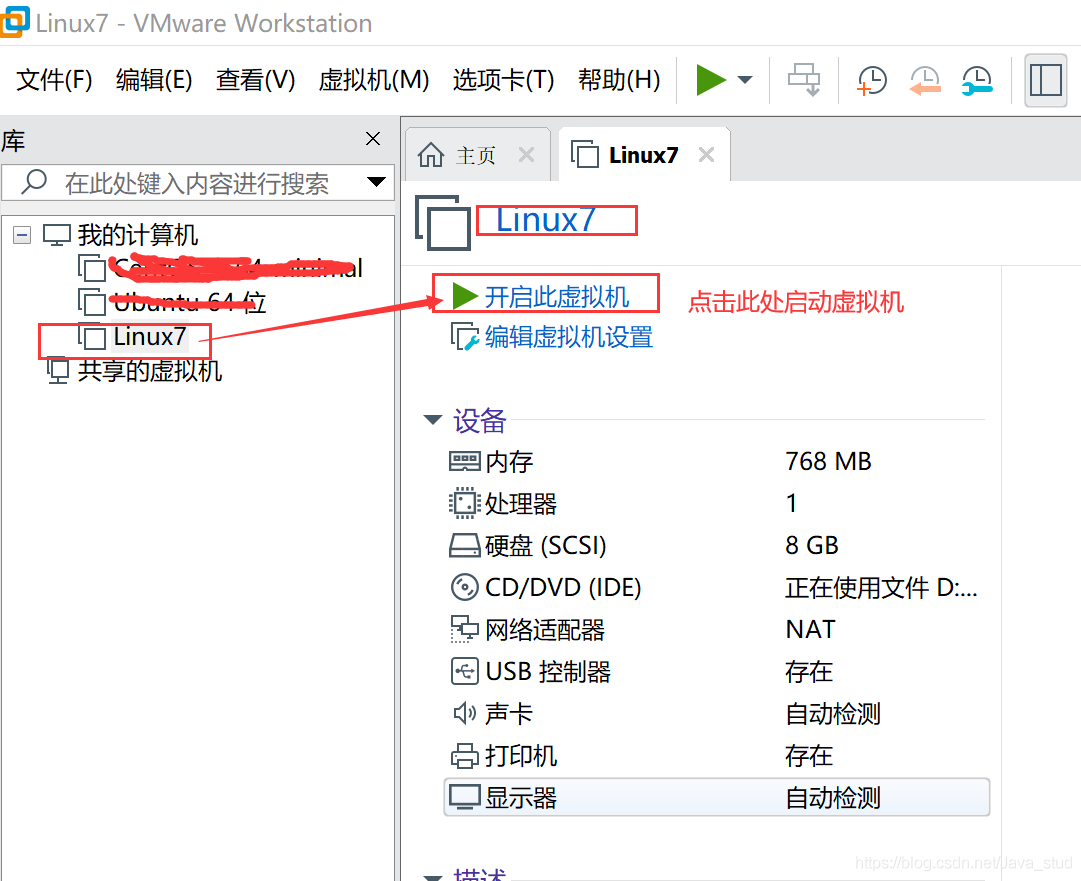
Task: Select the Ubuntu 64 位 virtual machine
Action: pyautogui.click(x=190, y=303)
